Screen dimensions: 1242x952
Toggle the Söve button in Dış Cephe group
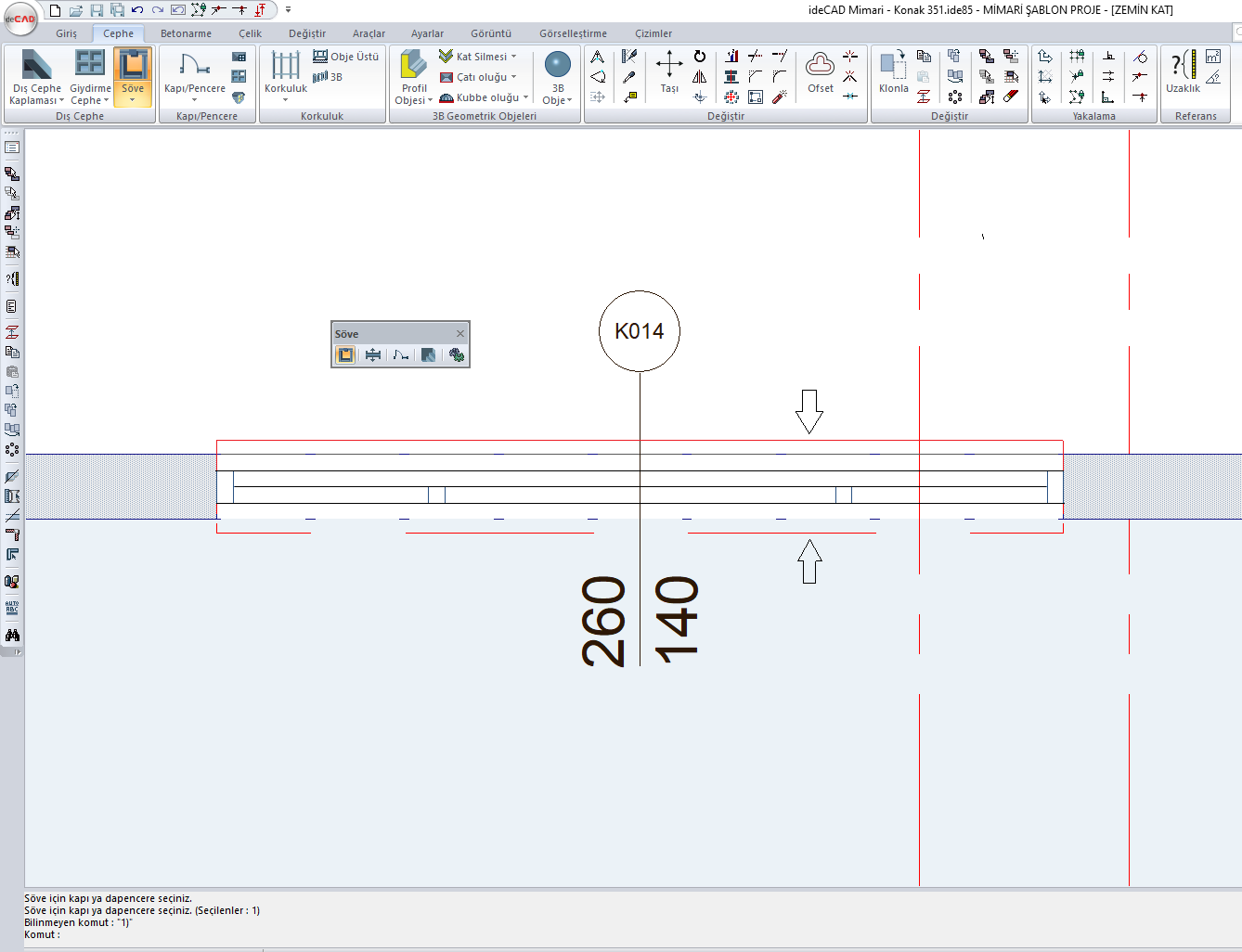tap(133, 72)
